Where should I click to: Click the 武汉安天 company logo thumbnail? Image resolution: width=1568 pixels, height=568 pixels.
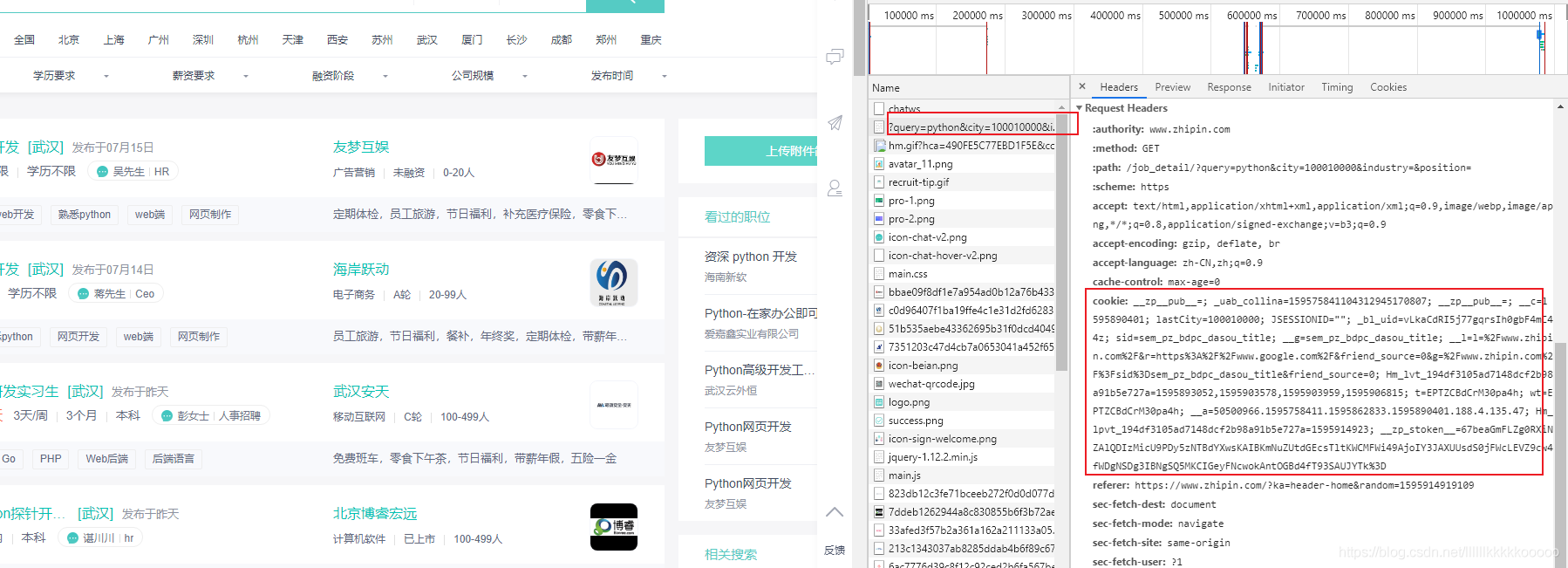(x=614, y=405)
